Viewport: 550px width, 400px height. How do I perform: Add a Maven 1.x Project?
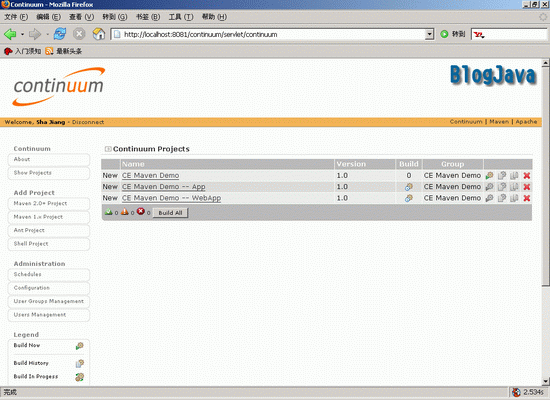49,217
